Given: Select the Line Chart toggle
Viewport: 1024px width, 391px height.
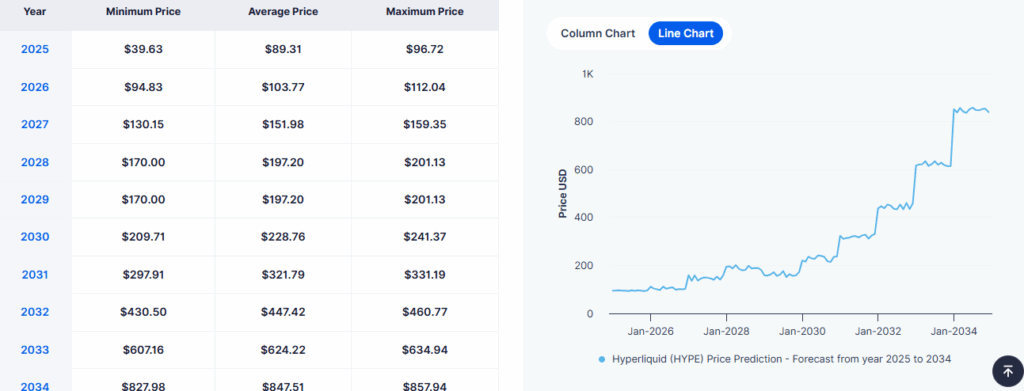Looking at the screenshot, I should point(686,33).
